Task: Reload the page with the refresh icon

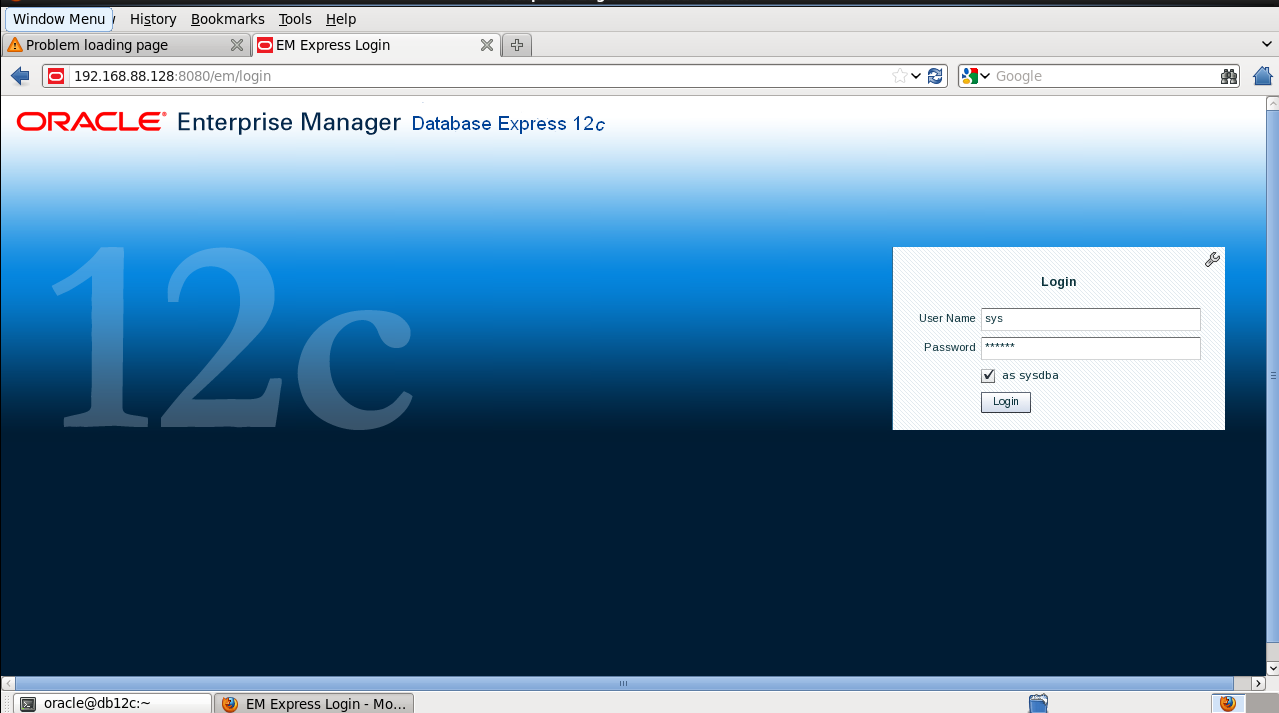Action: [x=936, y=76]
